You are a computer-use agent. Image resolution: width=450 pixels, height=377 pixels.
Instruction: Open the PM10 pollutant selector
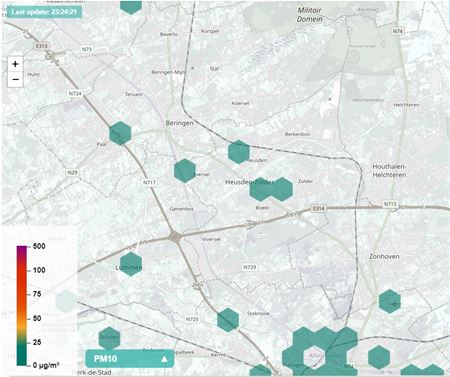(x=129, y=359)
